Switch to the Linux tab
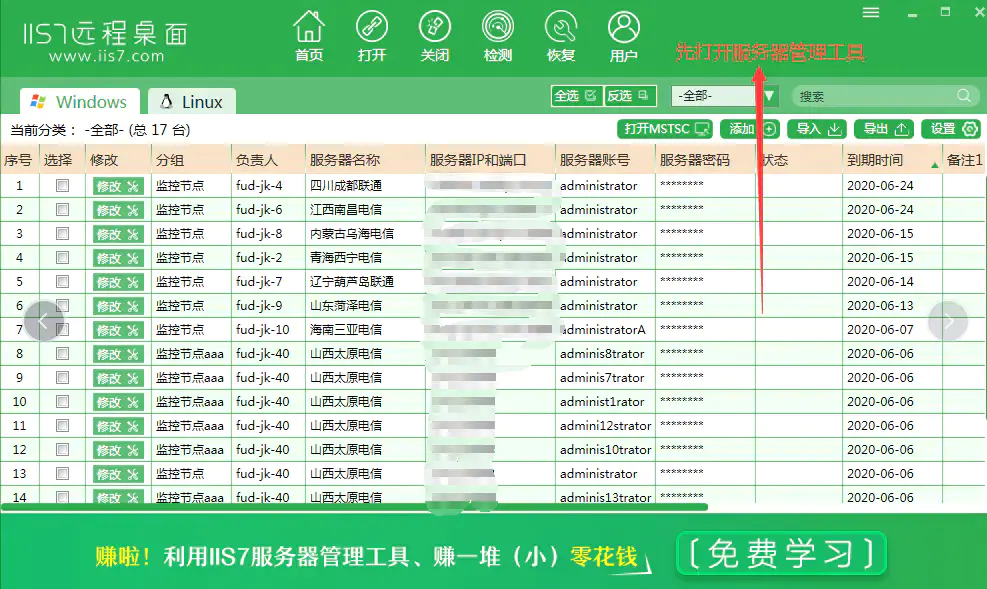987x589 pixels. click(x=192, y=101)
